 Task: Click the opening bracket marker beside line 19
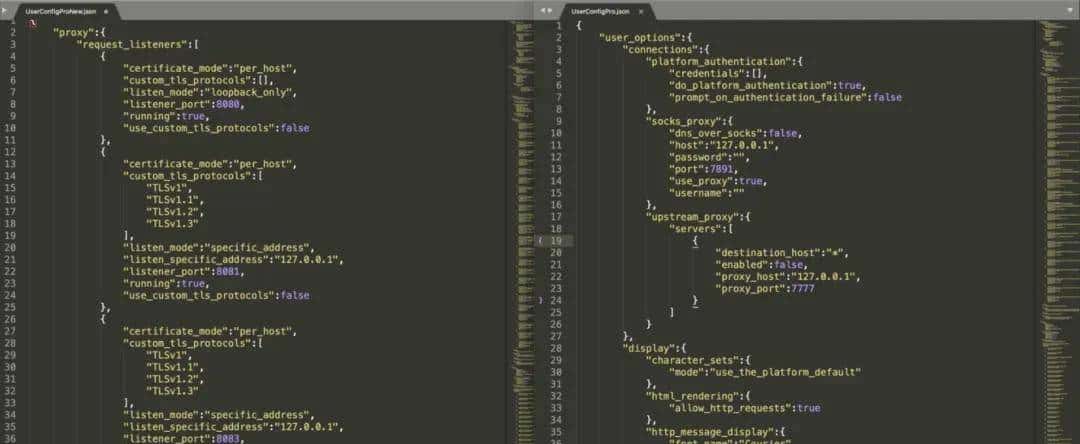click(540, 240)
